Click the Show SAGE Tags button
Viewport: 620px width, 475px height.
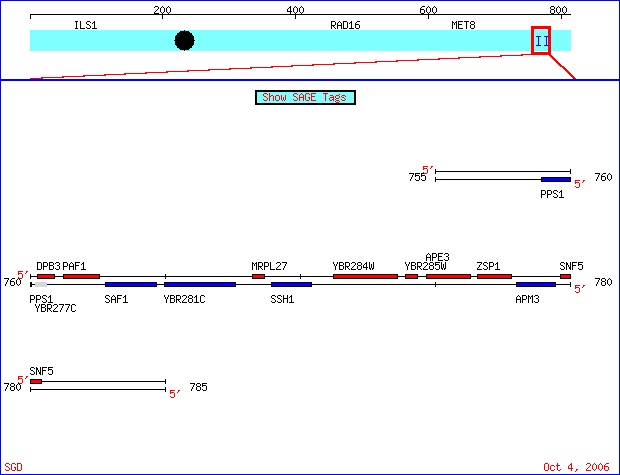pos(306,97)
